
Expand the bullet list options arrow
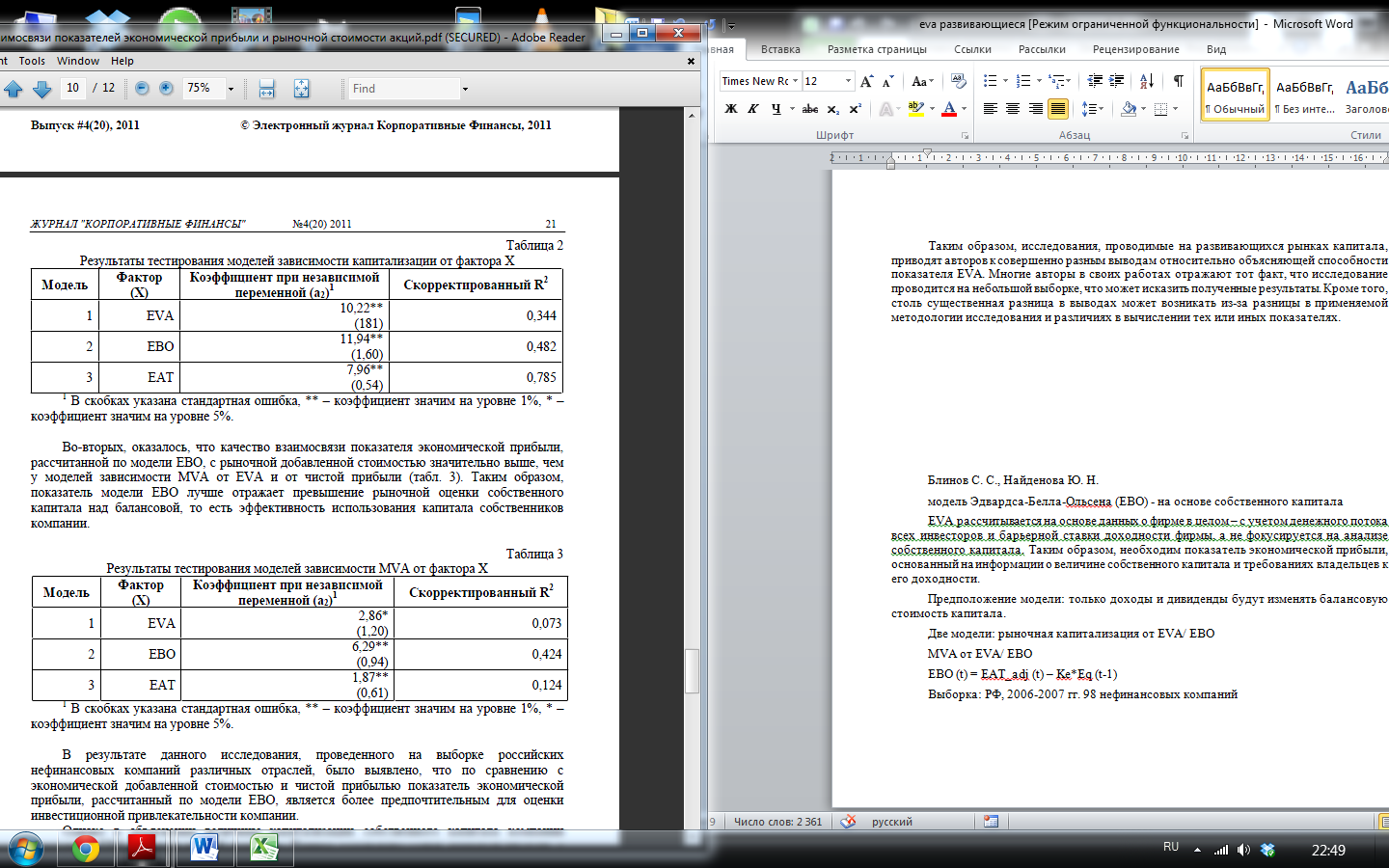pos(1005,81)
